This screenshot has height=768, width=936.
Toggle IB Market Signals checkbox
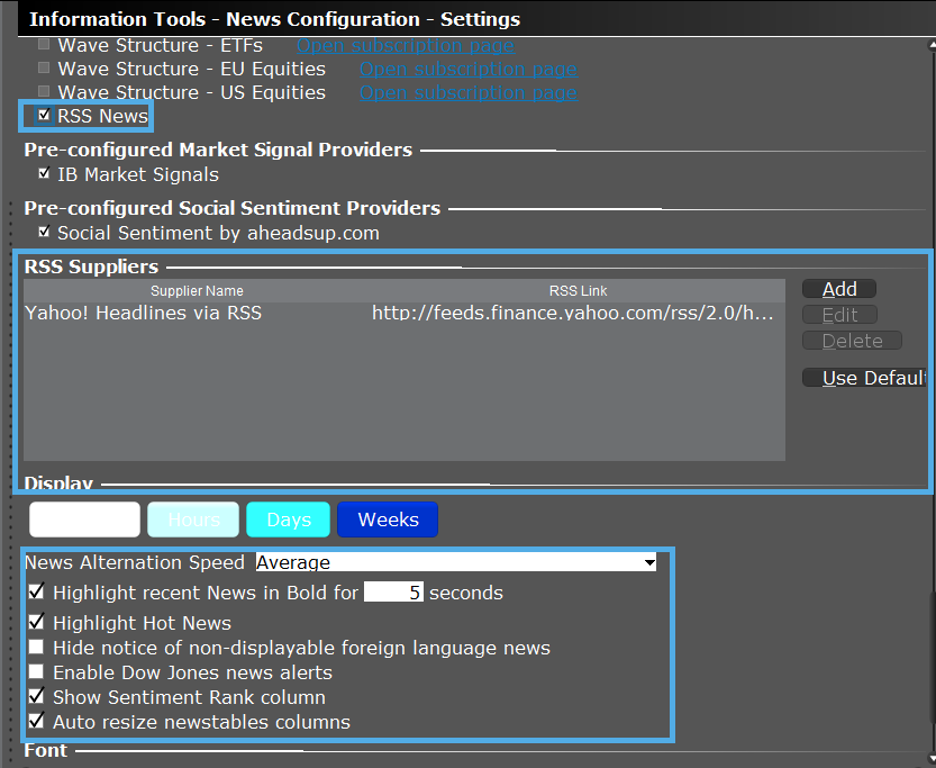[44, 174]
